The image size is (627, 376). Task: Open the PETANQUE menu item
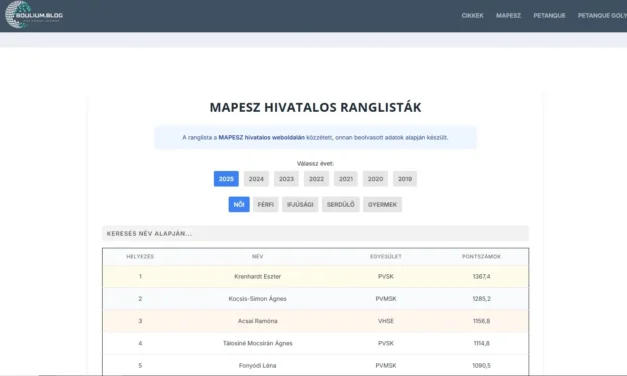point(549,16)
